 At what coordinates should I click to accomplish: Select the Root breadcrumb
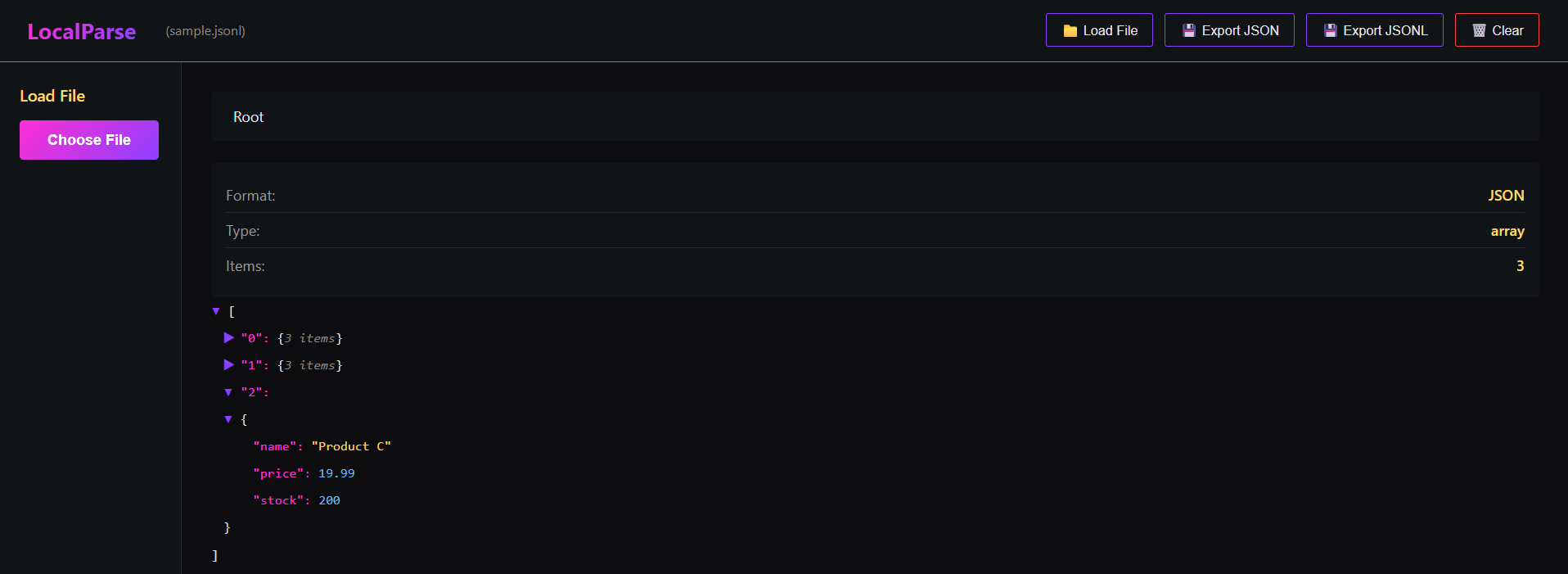tap(248, 116)
